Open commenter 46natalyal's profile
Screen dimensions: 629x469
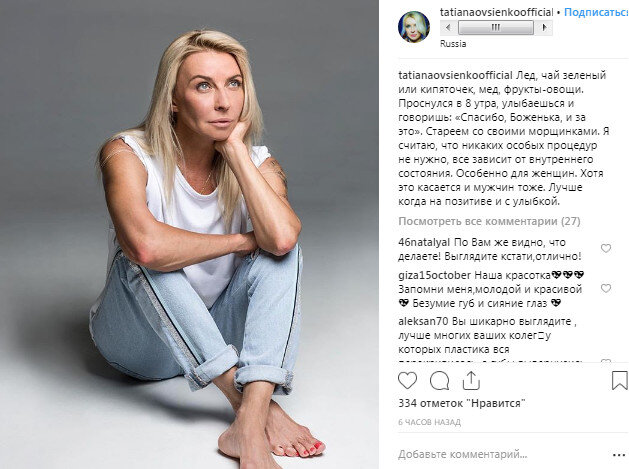click(x=424, y=242)
